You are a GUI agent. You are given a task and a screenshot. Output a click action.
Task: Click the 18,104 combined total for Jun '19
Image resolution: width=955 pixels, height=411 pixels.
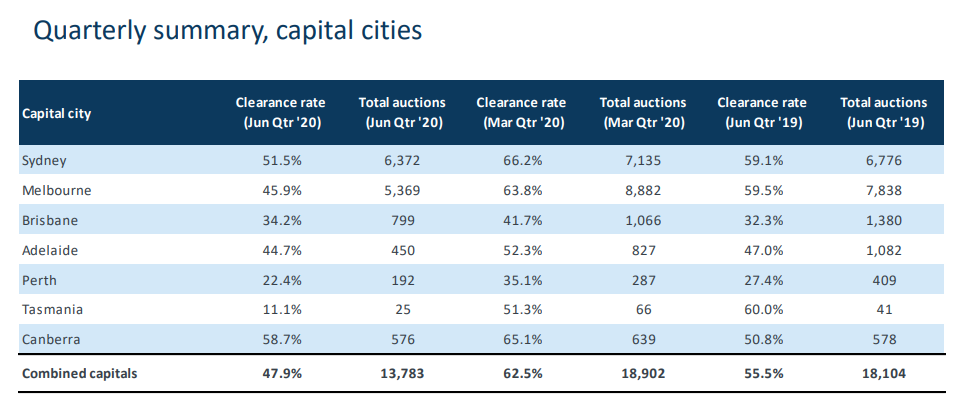coord(883,373)
